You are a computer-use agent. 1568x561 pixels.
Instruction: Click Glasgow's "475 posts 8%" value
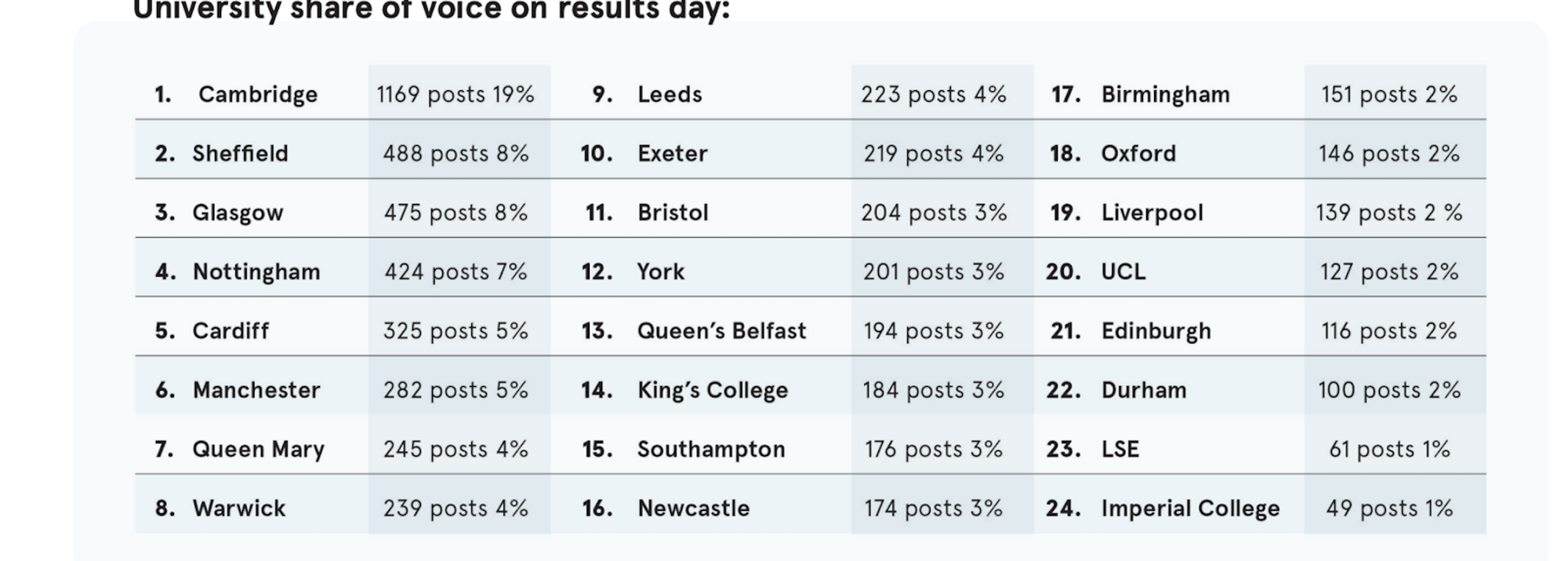pos(455,213)
